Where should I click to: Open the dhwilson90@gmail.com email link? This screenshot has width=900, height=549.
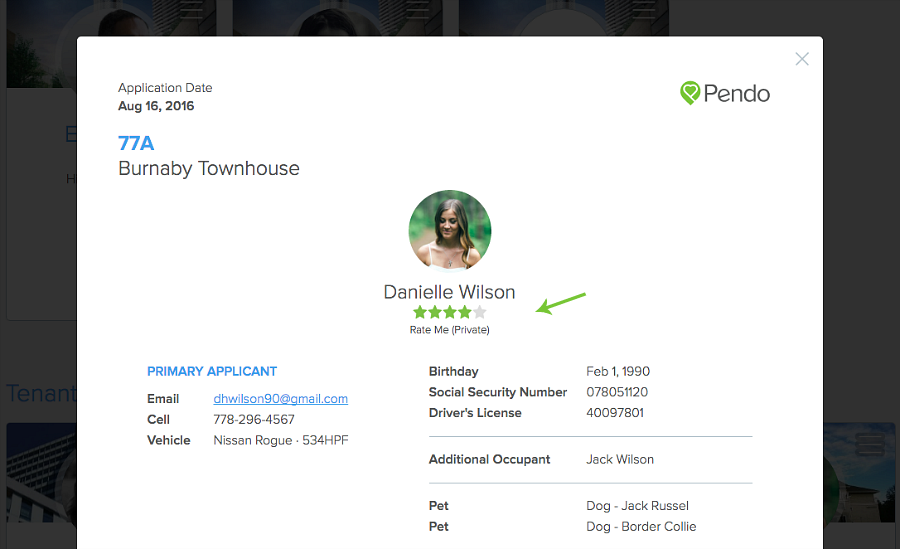pos(280,399)
